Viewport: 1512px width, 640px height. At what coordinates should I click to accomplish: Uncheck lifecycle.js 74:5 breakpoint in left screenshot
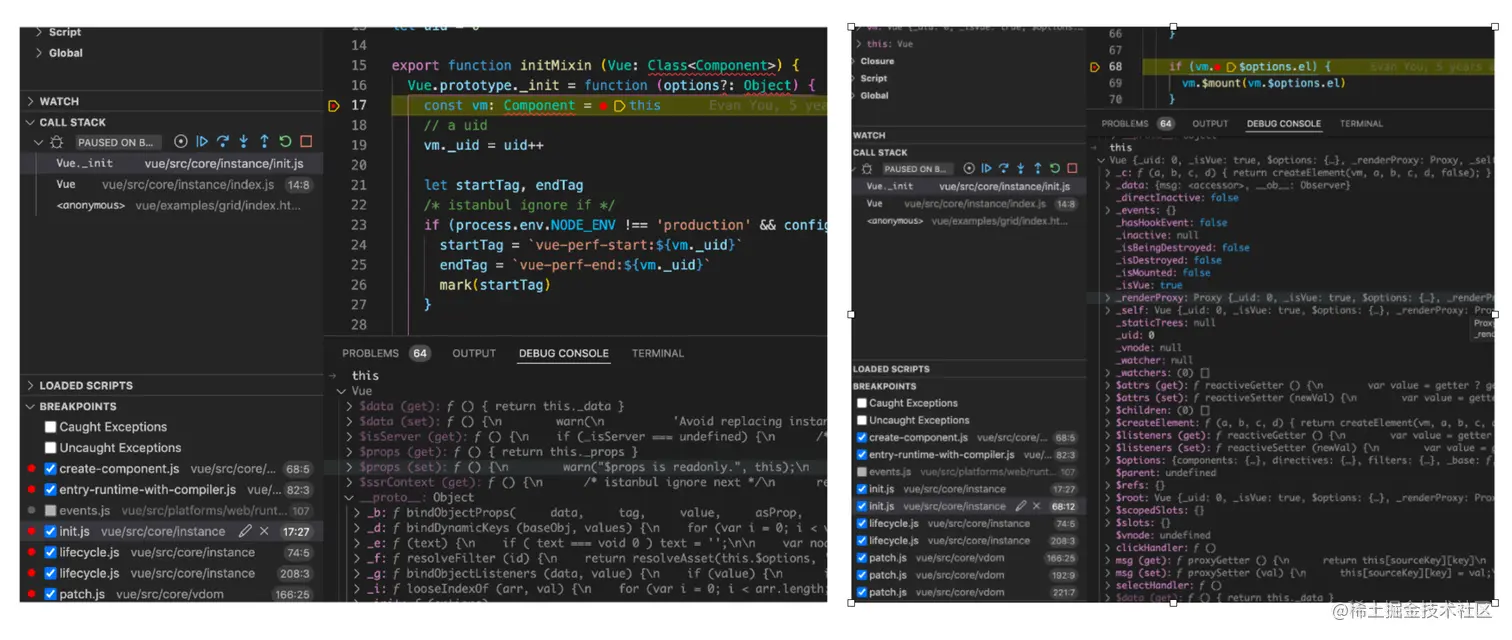(50, 552)
